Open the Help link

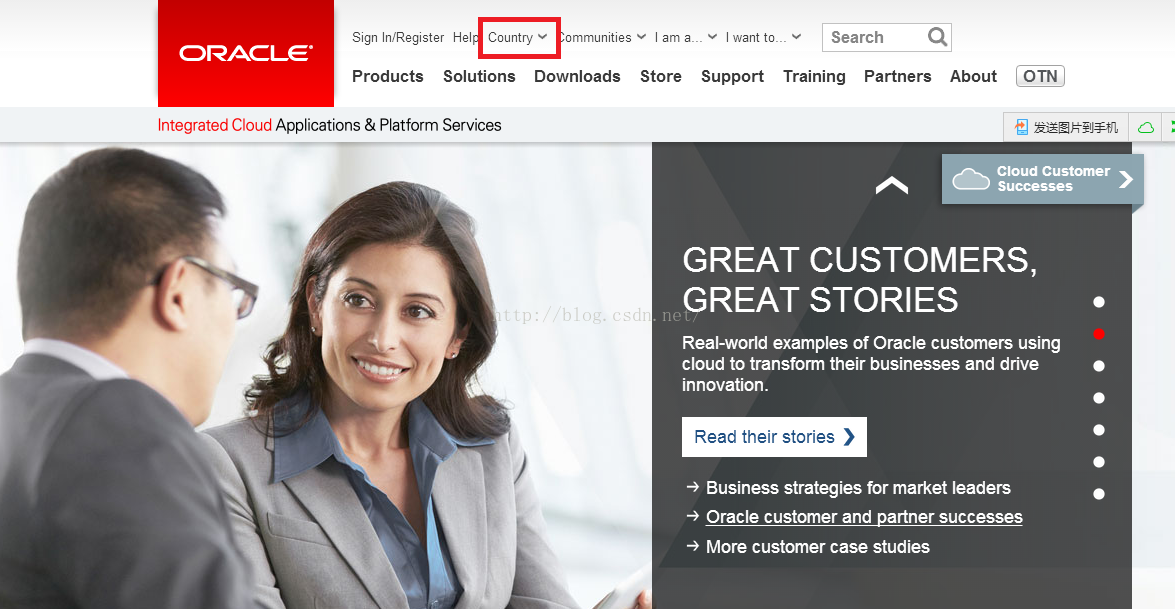(465, 37)
